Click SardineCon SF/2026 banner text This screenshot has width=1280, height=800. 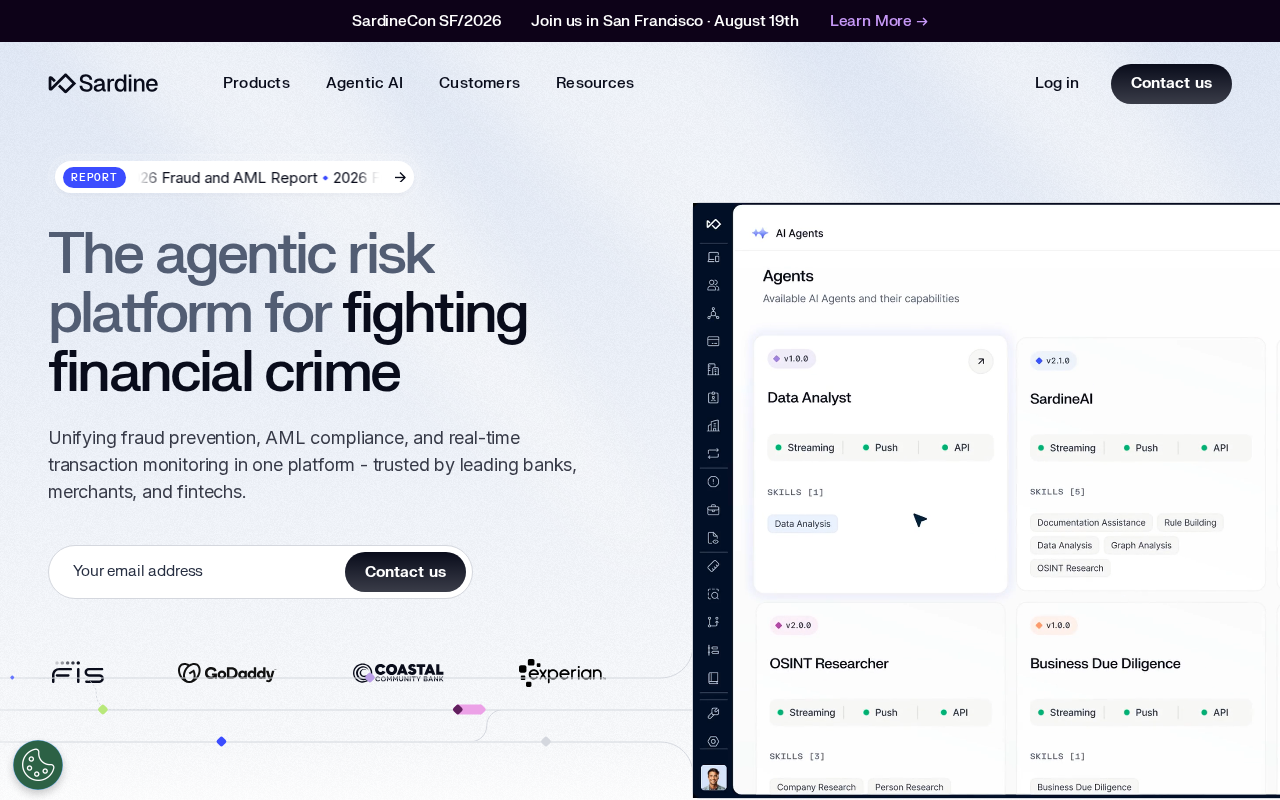pyautogui.click(x=426, y=21)
